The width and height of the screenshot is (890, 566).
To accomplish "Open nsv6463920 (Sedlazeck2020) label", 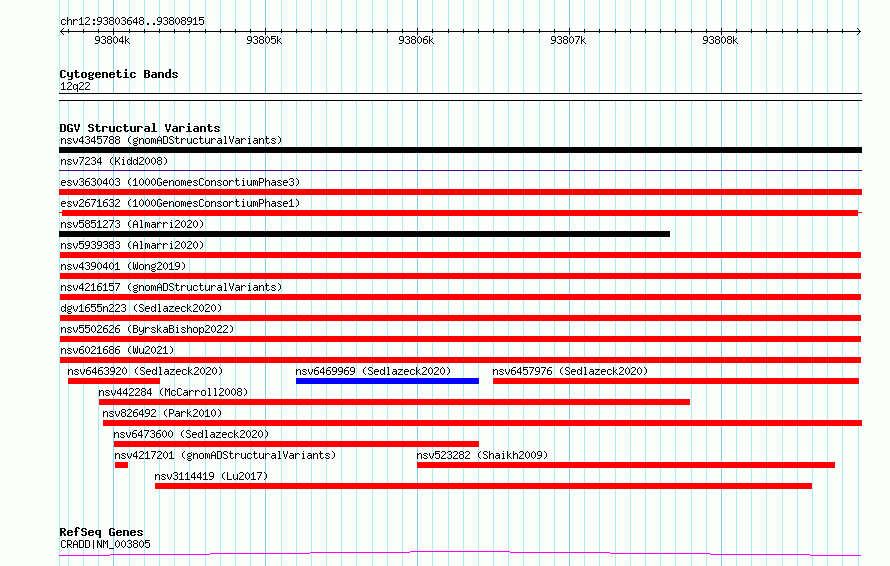I will (x=145, y=371).
